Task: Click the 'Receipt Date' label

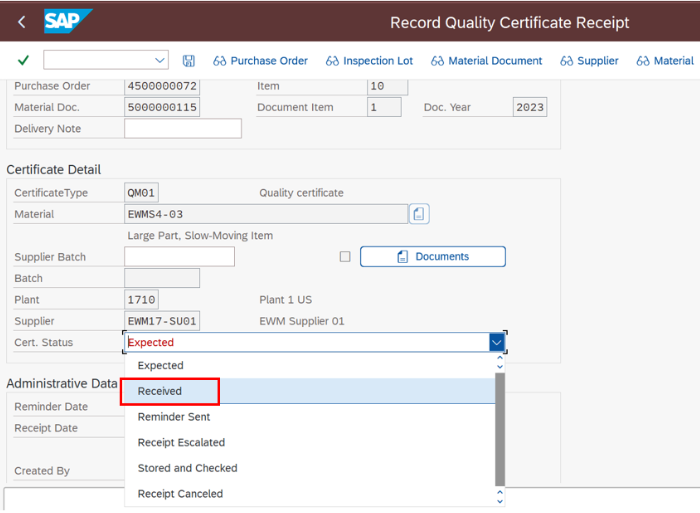Action: tap(46, 428)
